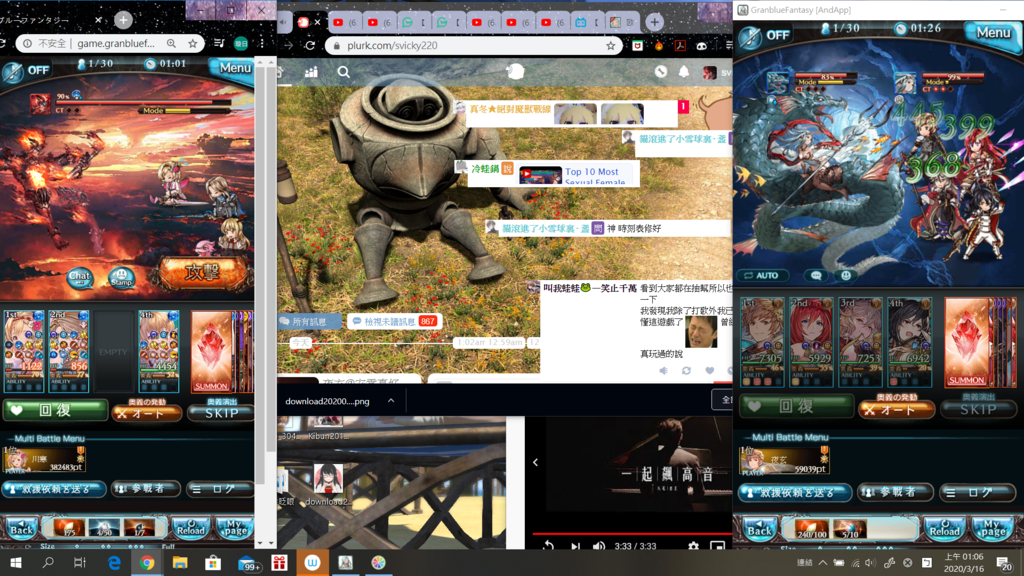The image size is (1024, 576).
Task: Open Plurk stats chart icon
Action: pyautogui.click(x=311, y=72)
